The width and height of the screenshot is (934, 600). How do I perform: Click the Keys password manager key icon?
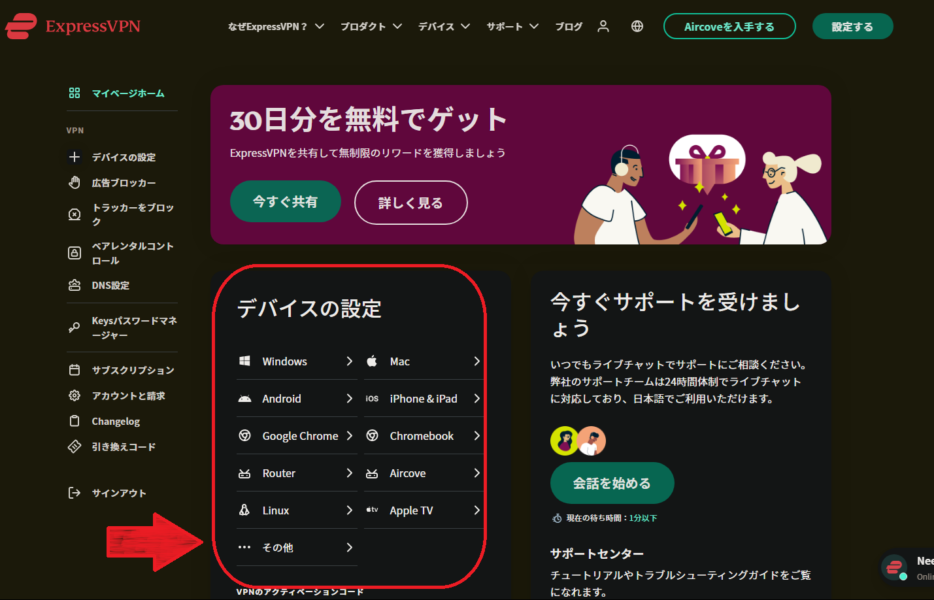(x=74, y=328)
